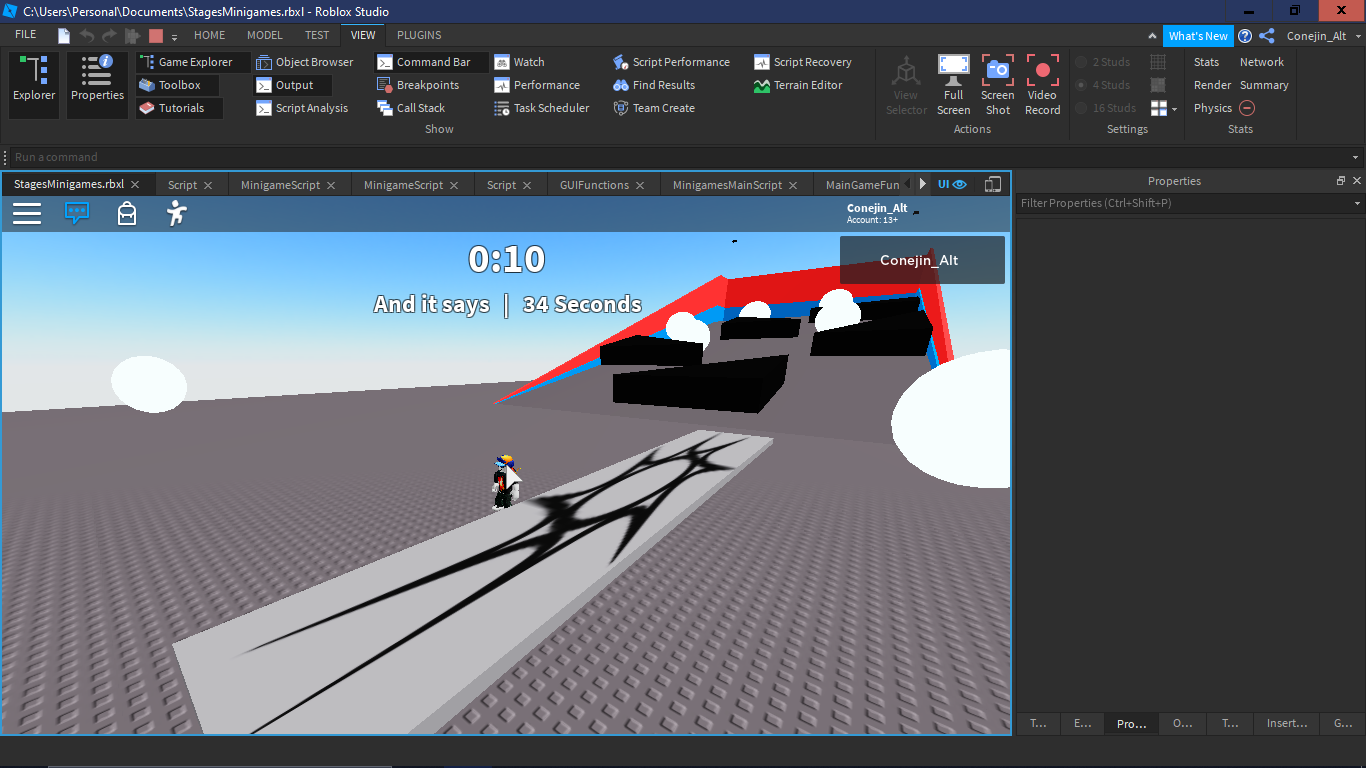Show the Toolbox window
The width and height of the screenshot is (1366, 768).
(x=178, y=85)
